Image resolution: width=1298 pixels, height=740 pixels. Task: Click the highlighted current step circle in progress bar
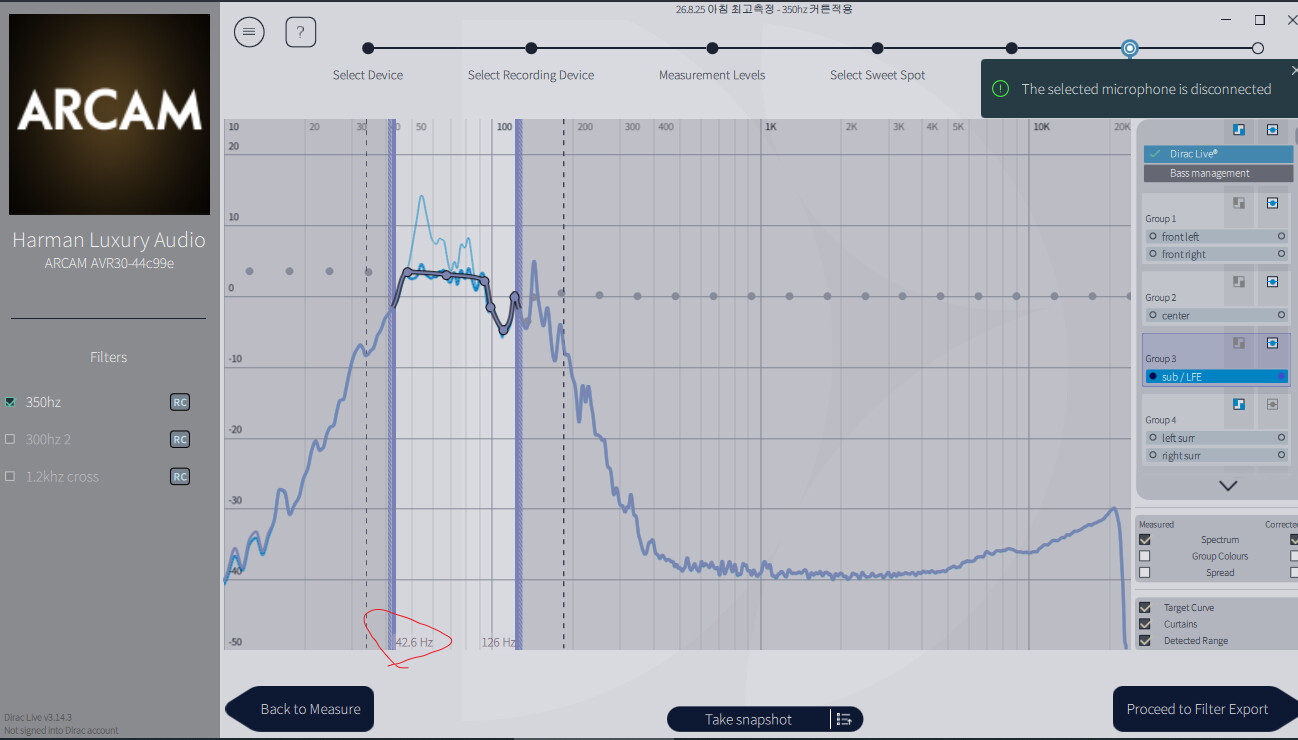click(1129, 48)
